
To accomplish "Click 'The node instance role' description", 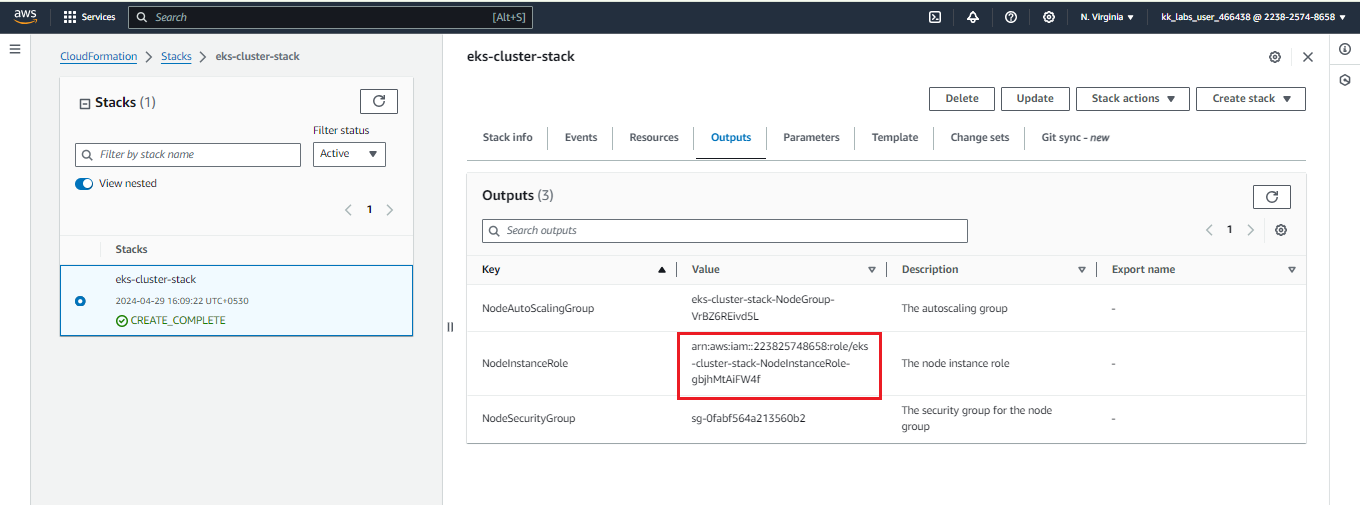I will pos(956,363).
